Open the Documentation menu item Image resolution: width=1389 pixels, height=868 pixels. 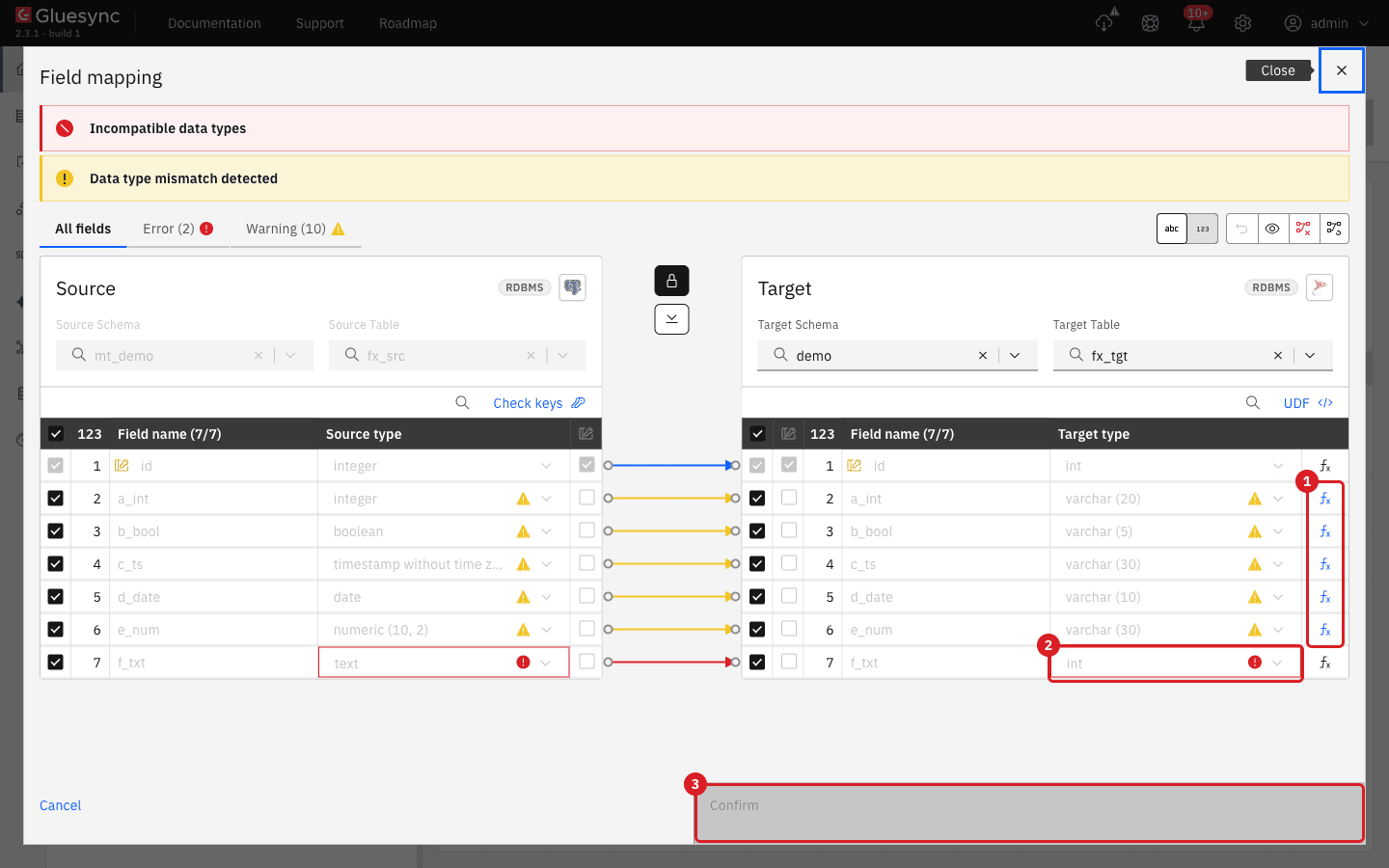point(214,23)
